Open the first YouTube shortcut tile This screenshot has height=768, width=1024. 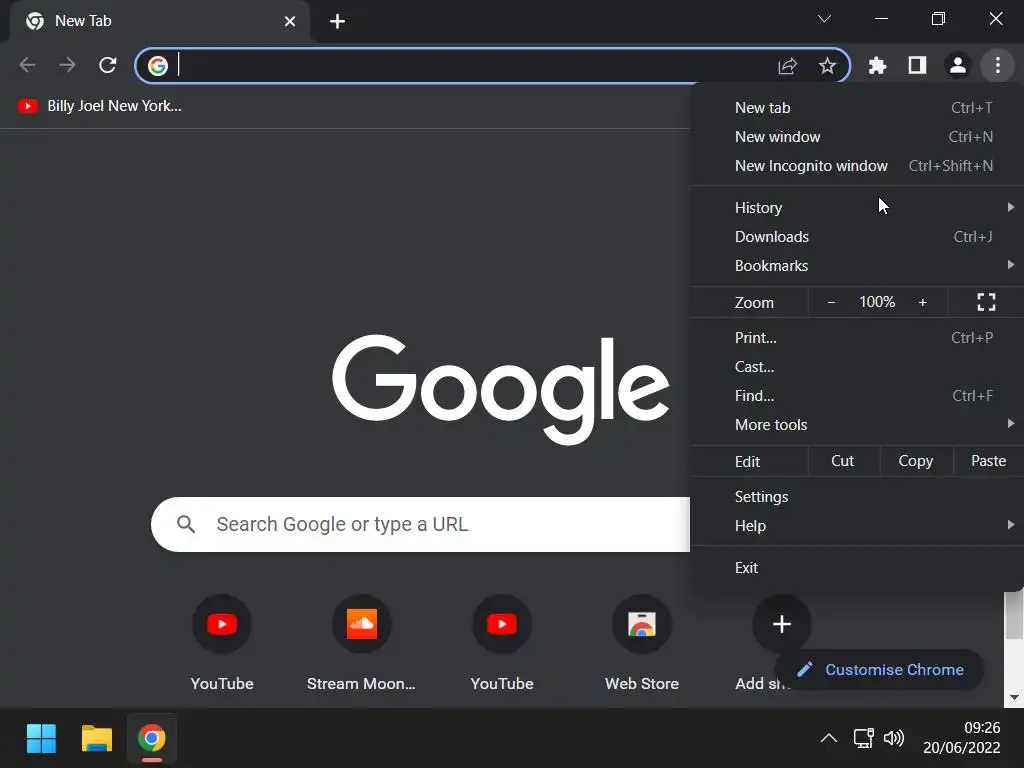pyautogui.click(x=222, y=643)
